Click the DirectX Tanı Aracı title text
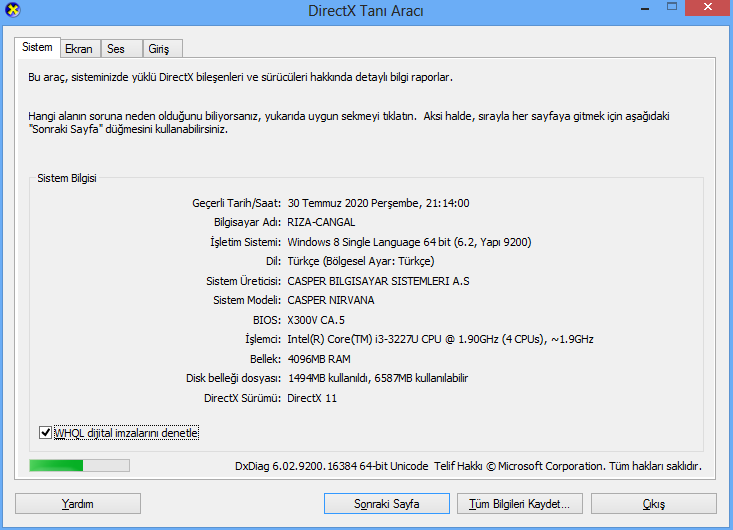Image resolution: width=733 pixels, height=530 pixels. (x=366, y=11)
